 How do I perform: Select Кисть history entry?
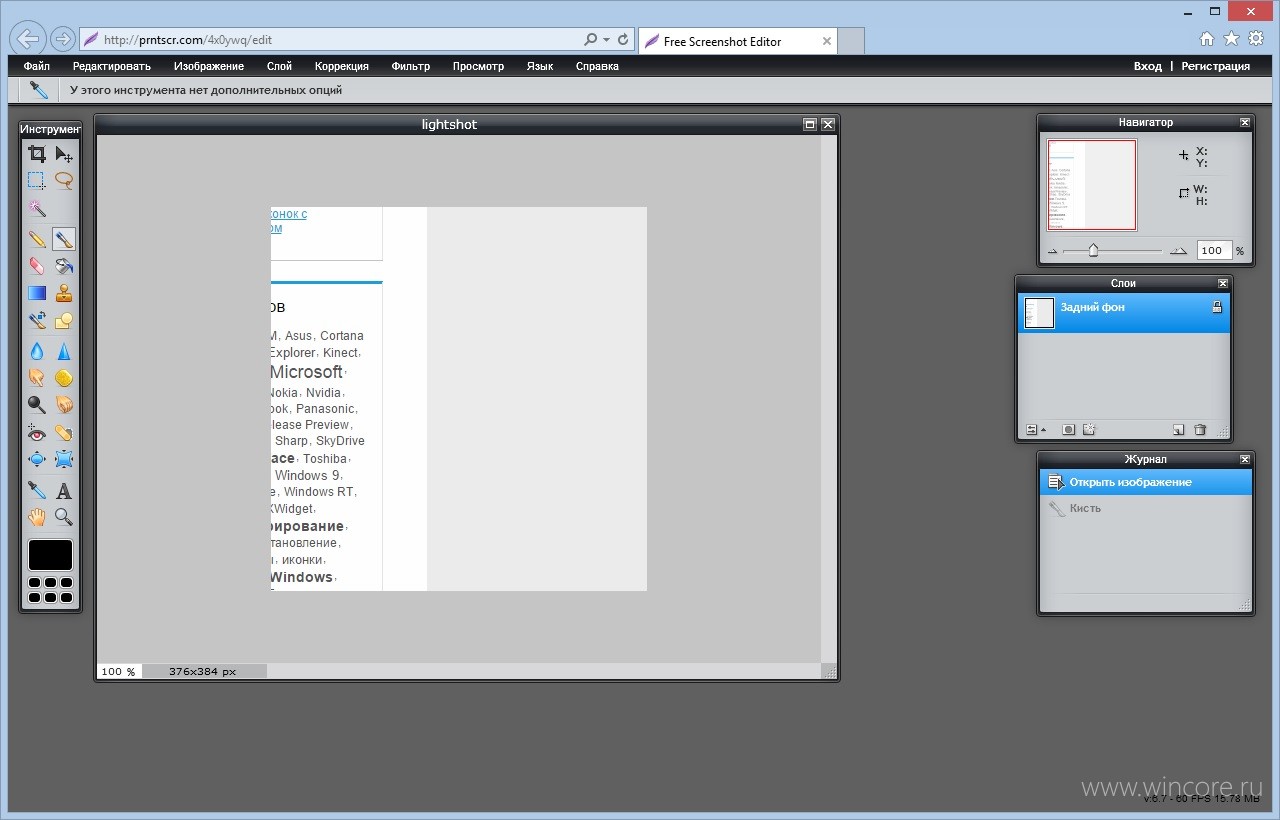pos(1146,508)
